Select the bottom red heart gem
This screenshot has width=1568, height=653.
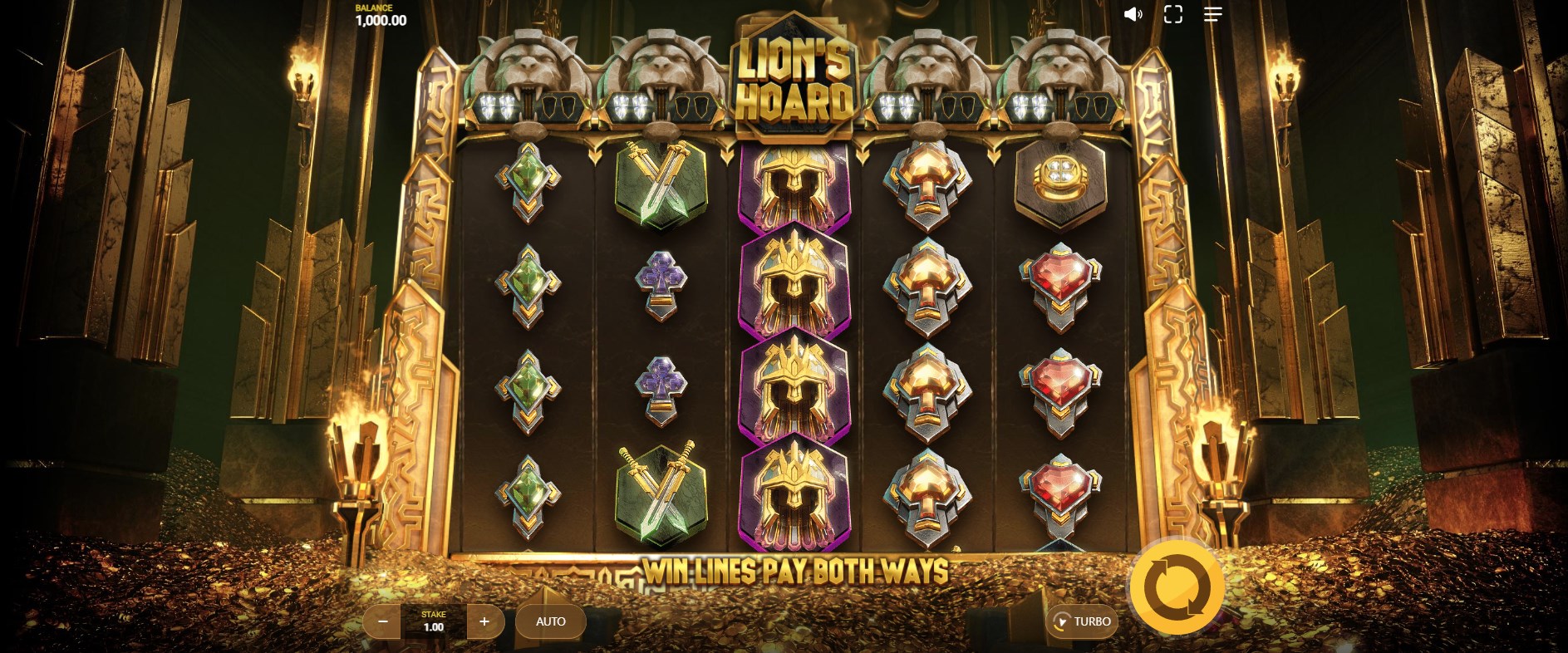(1060, 492)
